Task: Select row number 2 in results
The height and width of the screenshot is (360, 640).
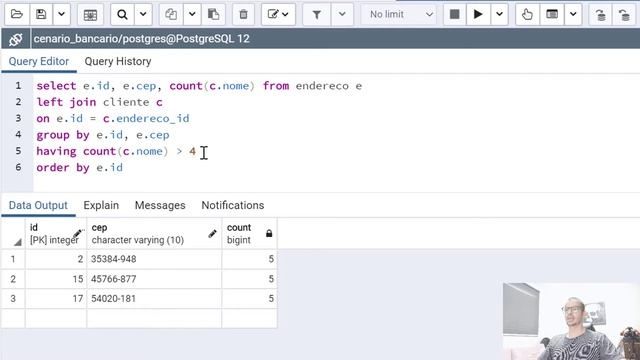Action: click(x=13, y=279)
